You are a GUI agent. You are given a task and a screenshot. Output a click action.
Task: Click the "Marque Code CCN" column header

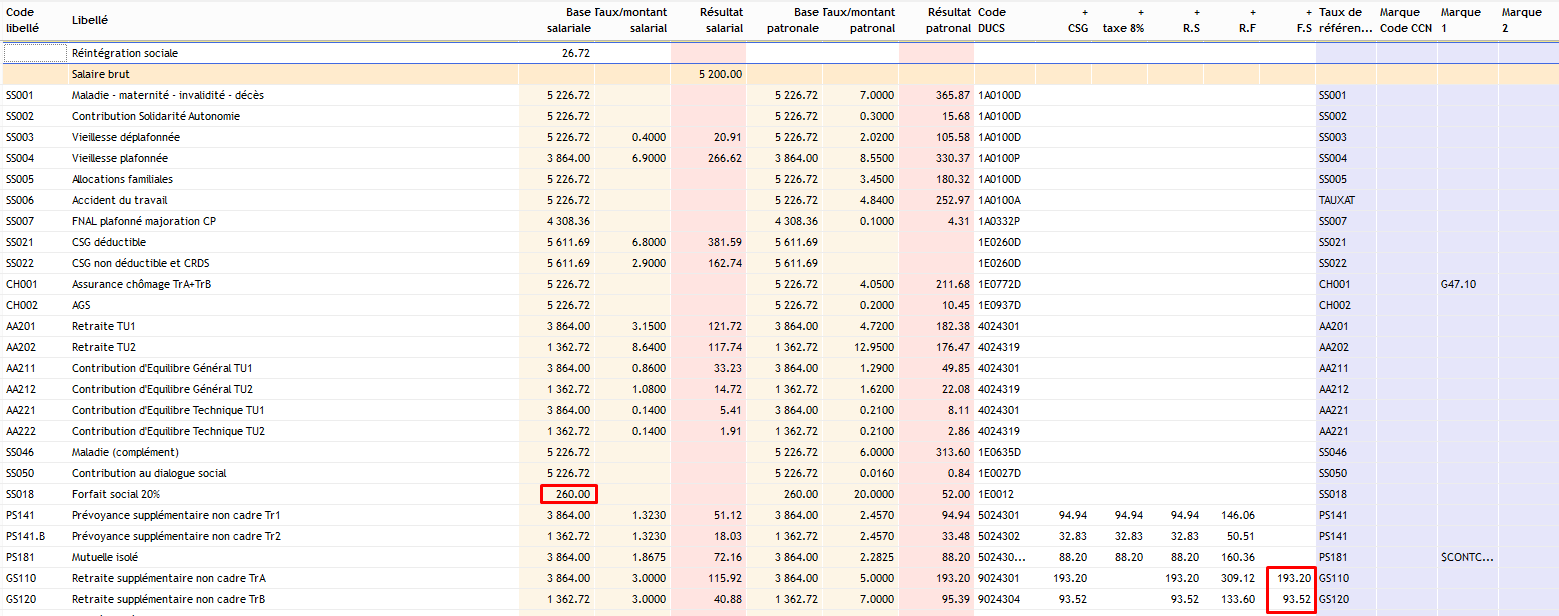pyautogui.click(x=1400, y=20)
